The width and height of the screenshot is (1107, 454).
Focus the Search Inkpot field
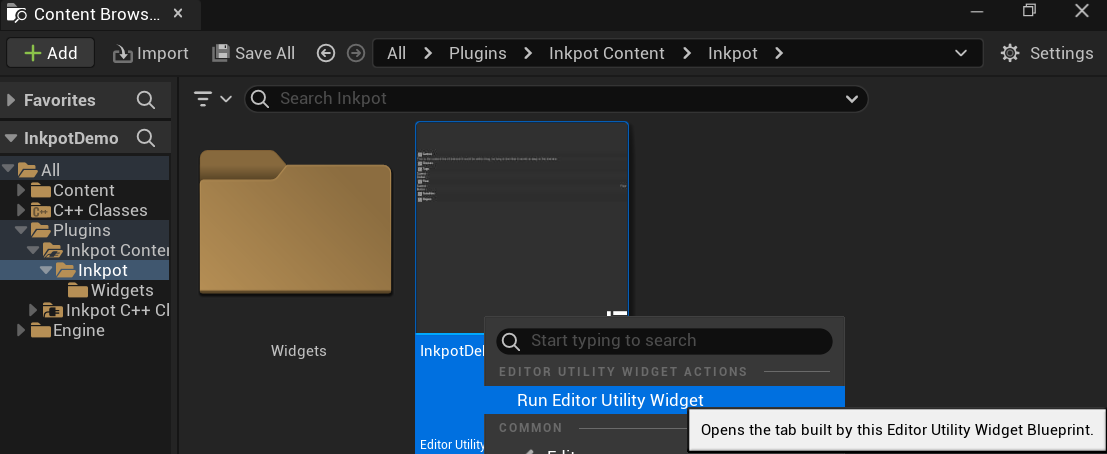556,99
